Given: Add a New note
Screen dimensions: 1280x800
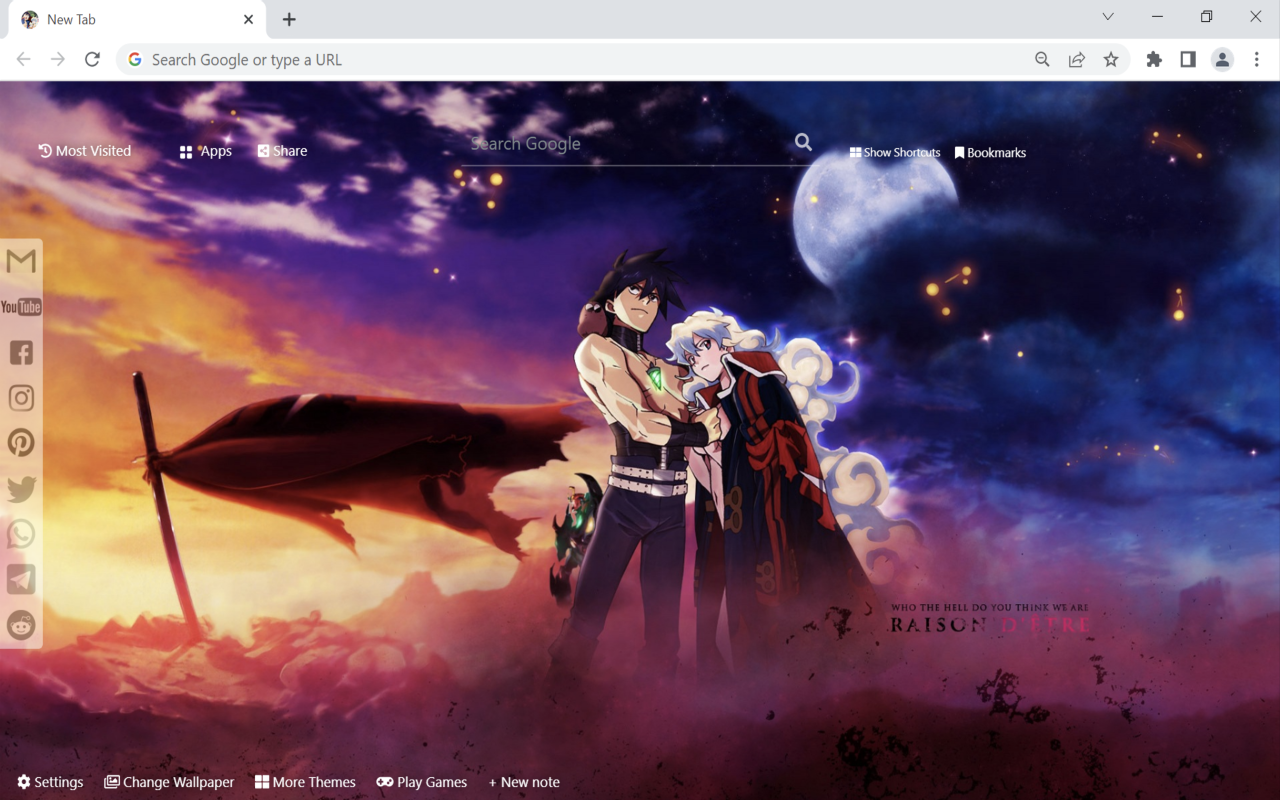Looking at the screenshot, I should coord(524,782).
